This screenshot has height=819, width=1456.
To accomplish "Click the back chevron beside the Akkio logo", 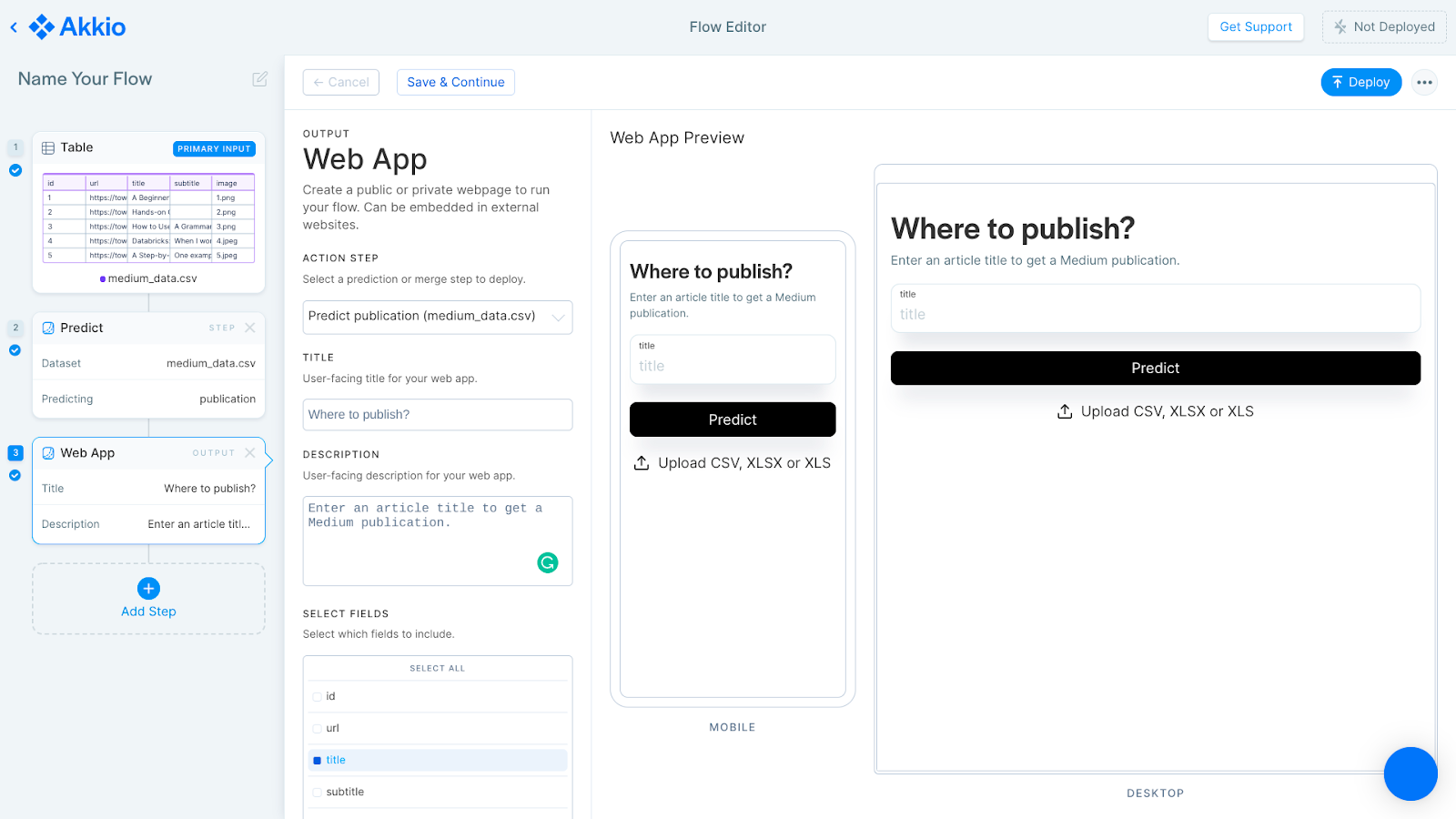I will click(13, 26).
